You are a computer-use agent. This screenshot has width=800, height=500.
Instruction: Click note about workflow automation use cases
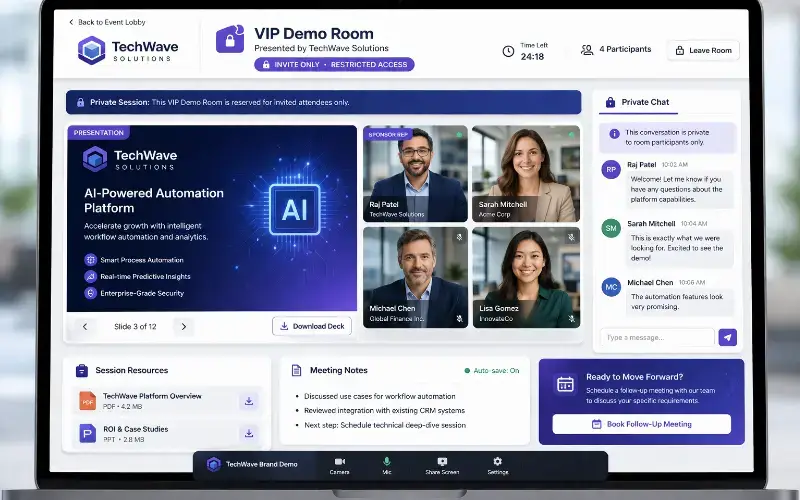(380, 396)
